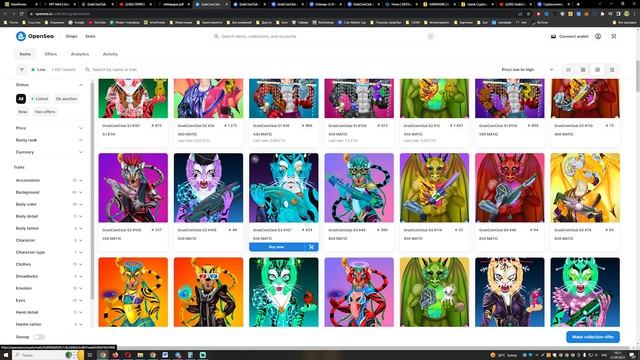Click the search magnifier icon in header
Viewport: 640px width, 360px height.
click(x=216, y=36)
